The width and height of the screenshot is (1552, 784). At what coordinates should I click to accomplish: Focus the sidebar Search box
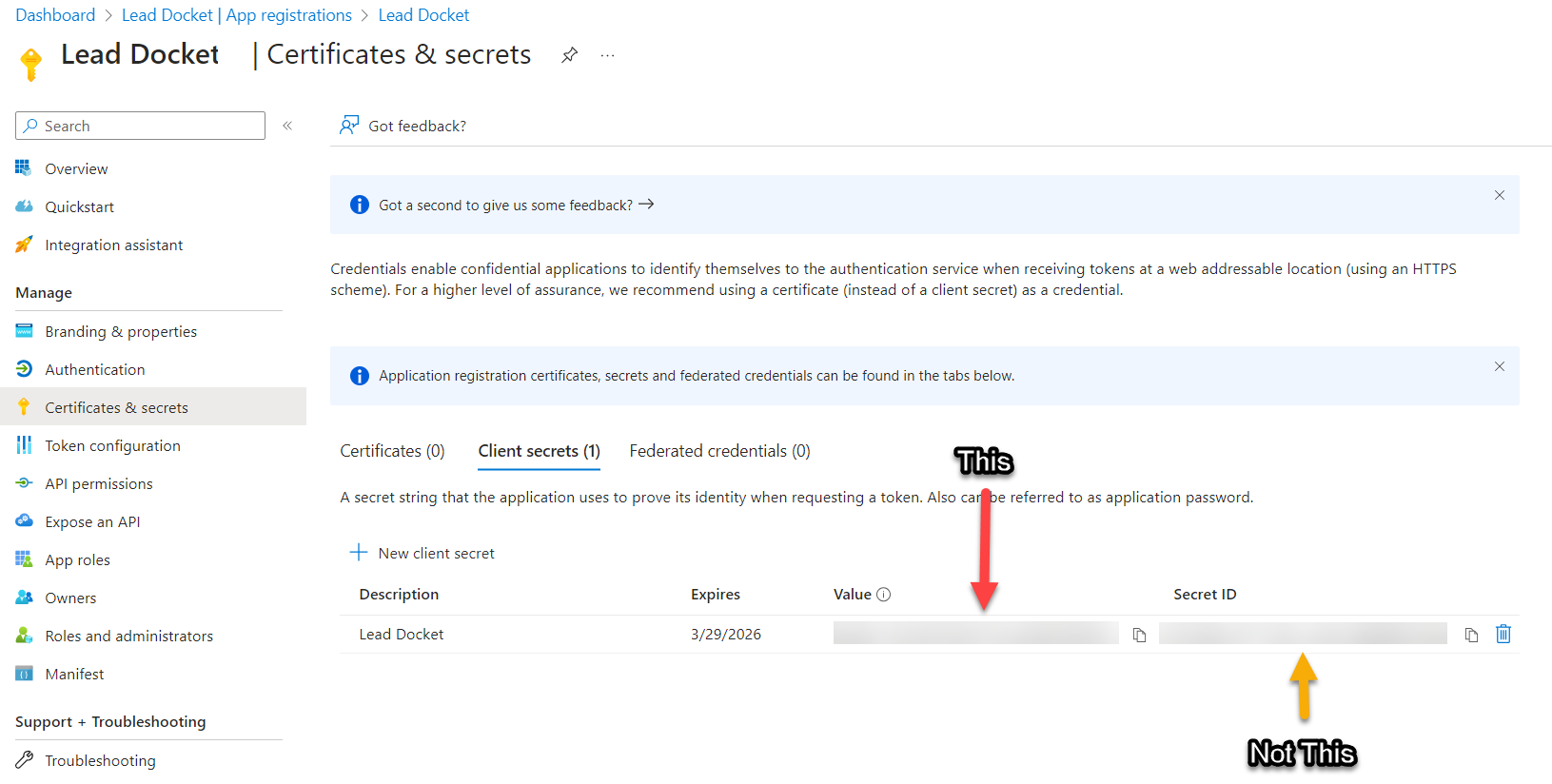tap(140, 126)
